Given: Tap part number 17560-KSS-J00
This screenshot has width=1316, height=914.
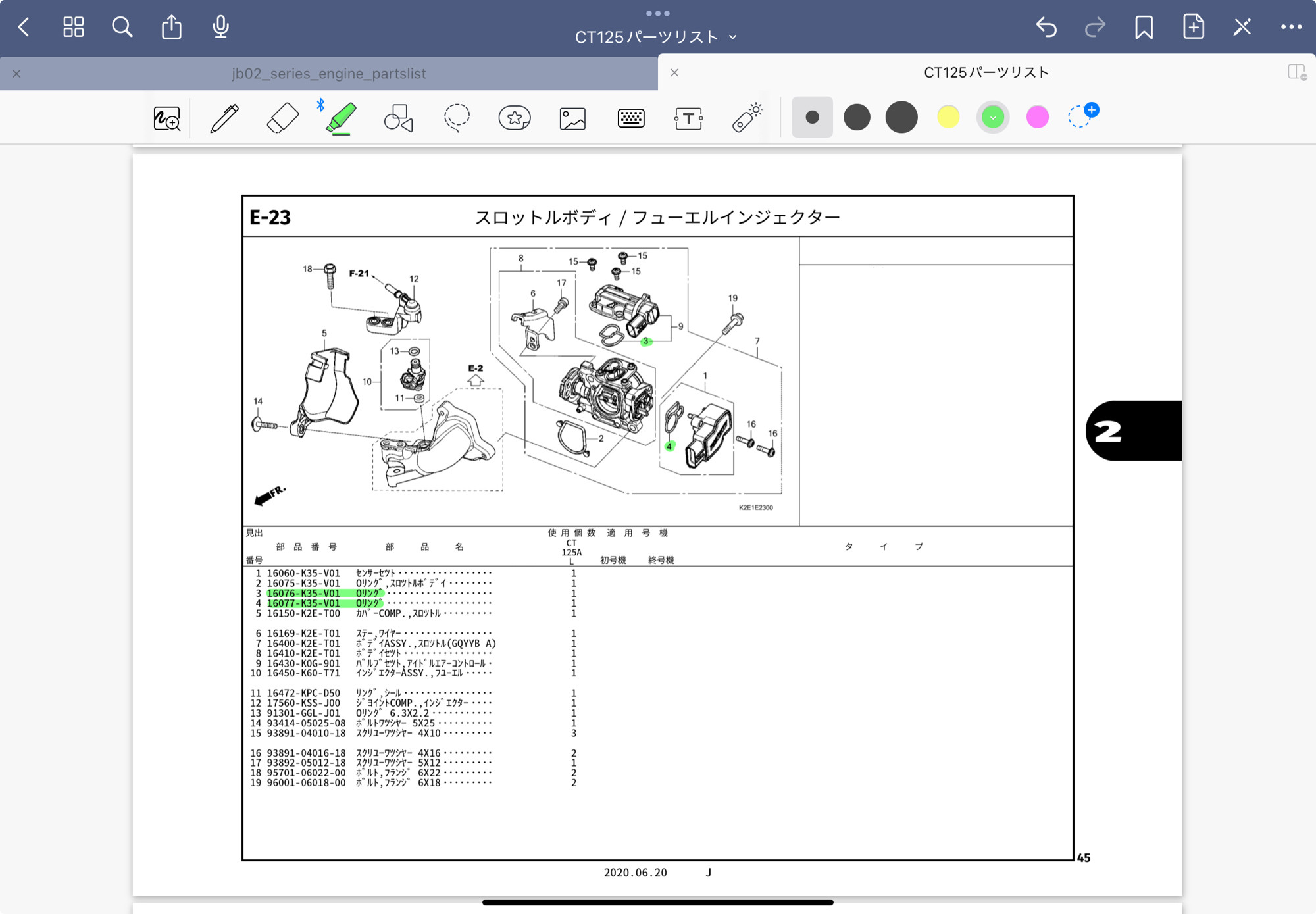Looking at the screenshot, I should tap(303, 703).
